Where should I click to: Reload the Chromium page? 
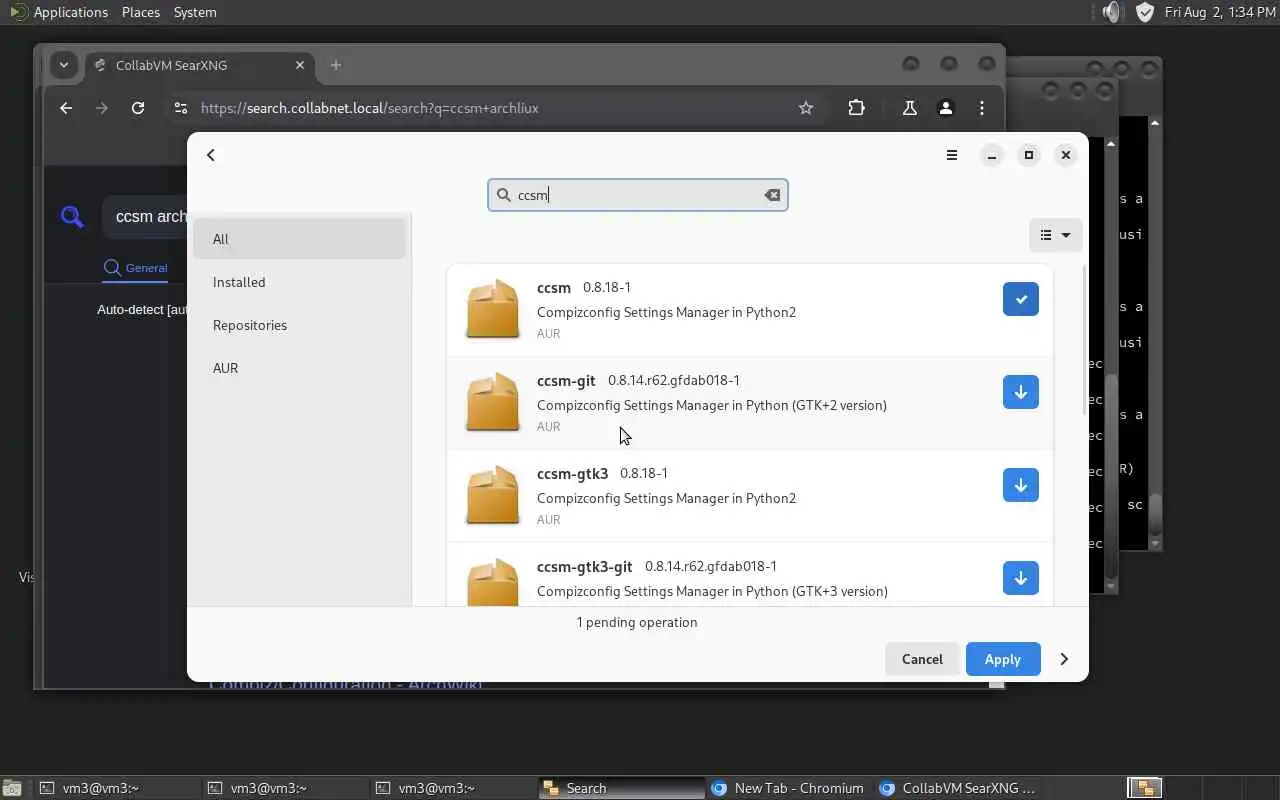[138, 108]
